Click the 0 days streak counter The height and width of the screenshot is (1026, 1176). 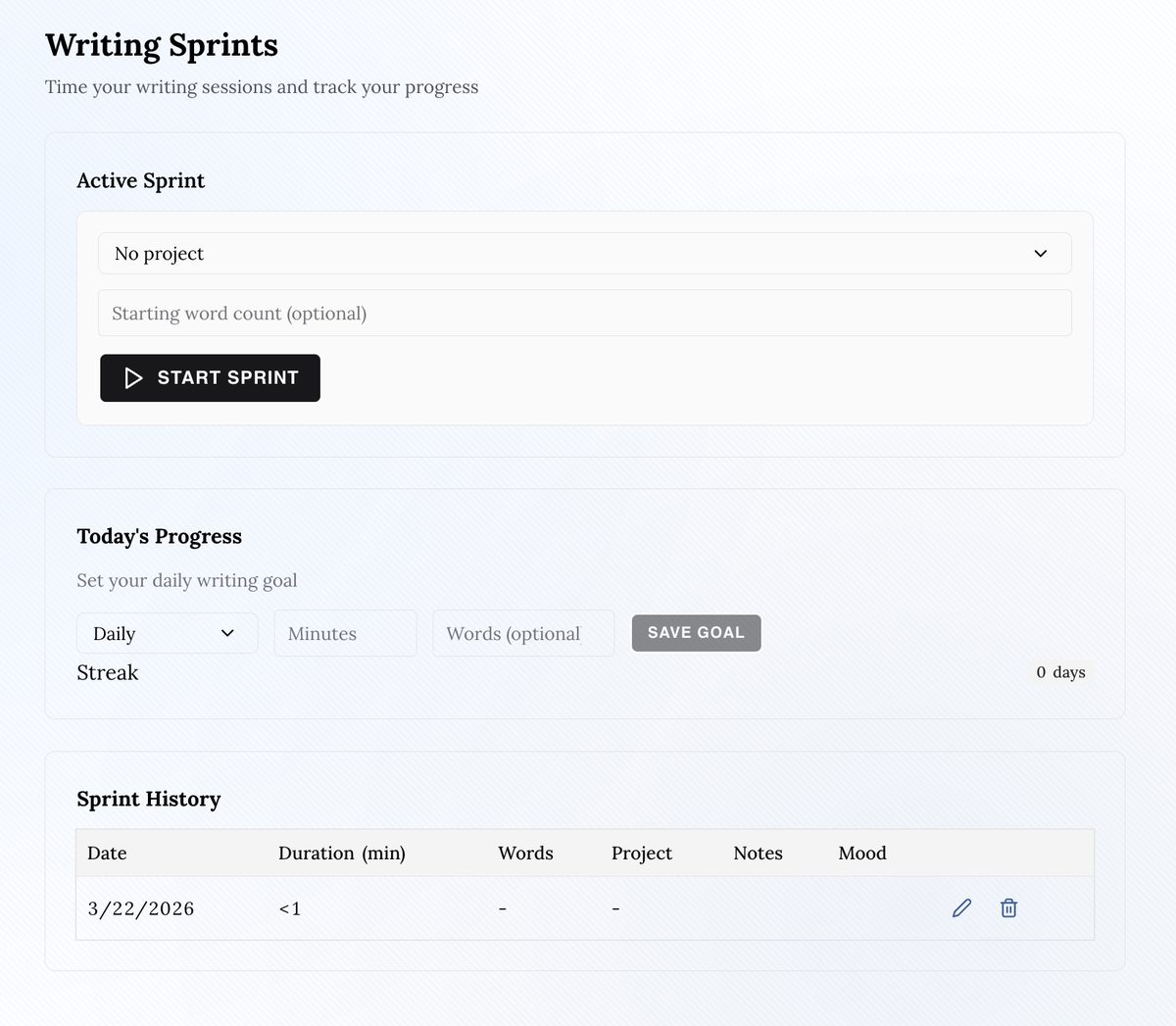tap(1060, 672)
